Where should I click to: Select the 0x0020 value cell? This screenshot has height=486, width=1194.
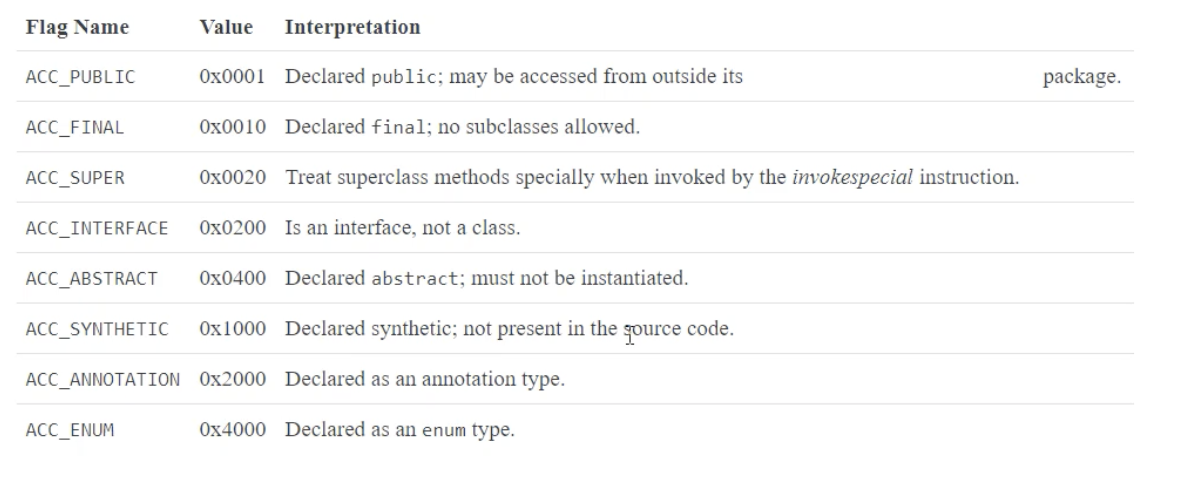tap(232, 178)
